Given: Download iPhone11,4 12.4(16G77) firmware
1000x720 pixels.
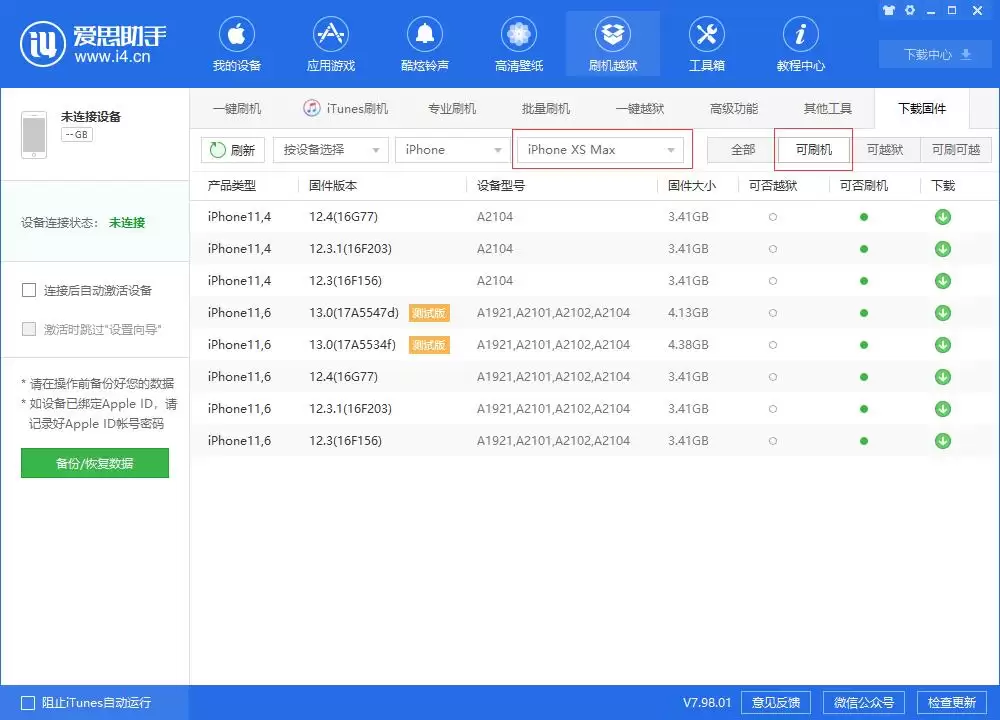Looking at the screenshot, I should click(x=943, y=217).
